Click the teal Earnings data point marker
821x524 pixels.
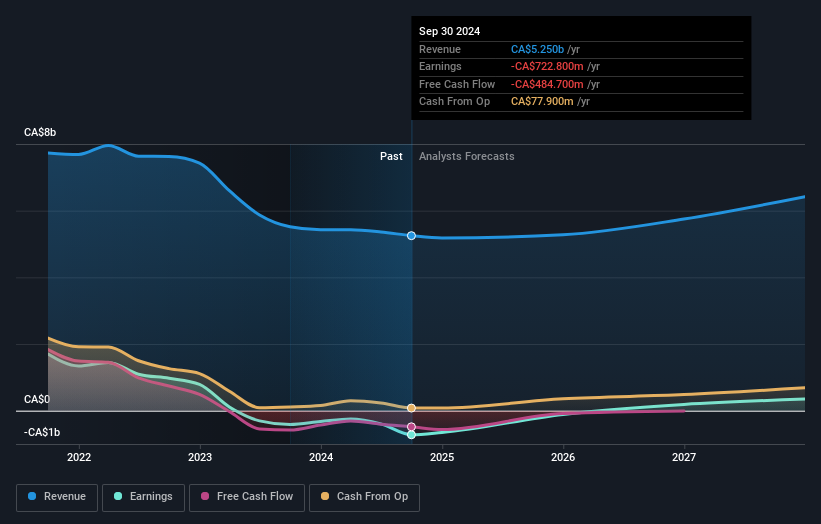(x=412, y=434)
